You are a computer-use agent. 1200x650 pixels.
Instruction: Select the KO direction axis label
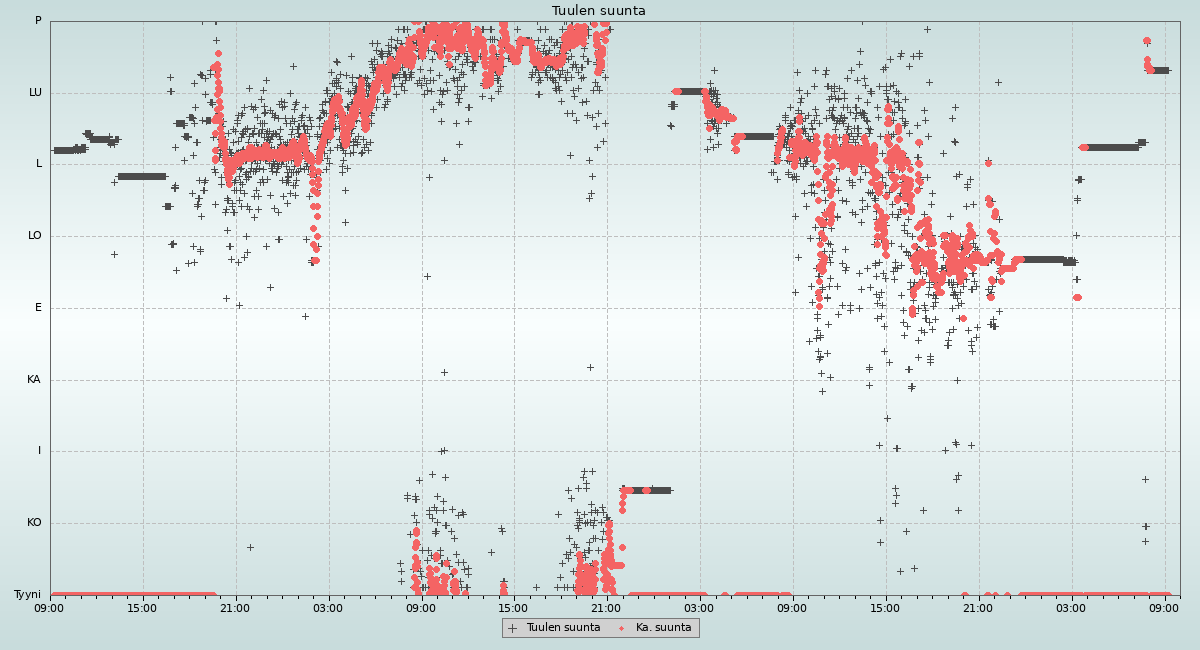click(34, 523)
